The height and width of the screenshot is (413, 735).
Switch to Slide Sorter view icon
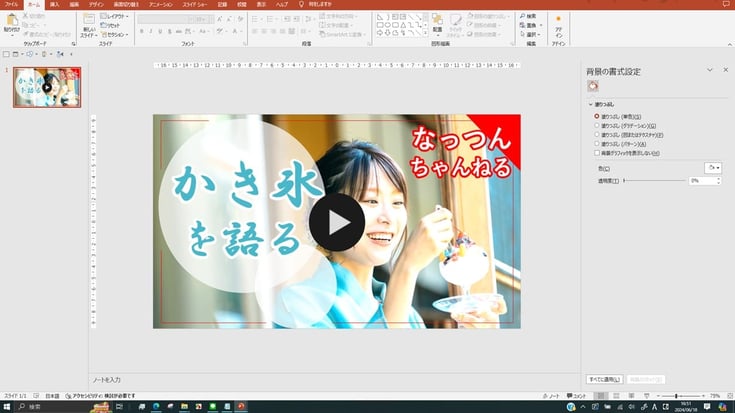616,396
